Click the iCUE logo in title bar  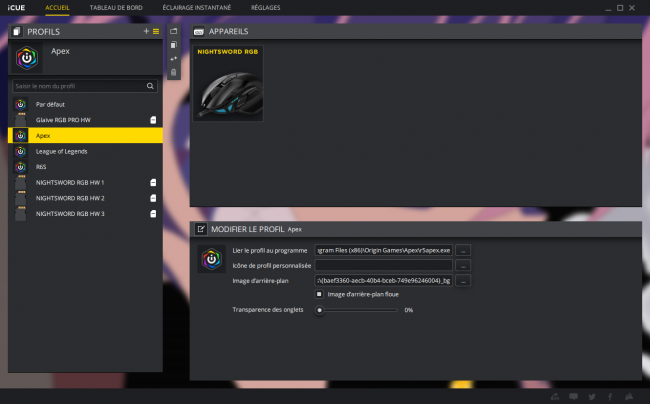click(16, 7)
